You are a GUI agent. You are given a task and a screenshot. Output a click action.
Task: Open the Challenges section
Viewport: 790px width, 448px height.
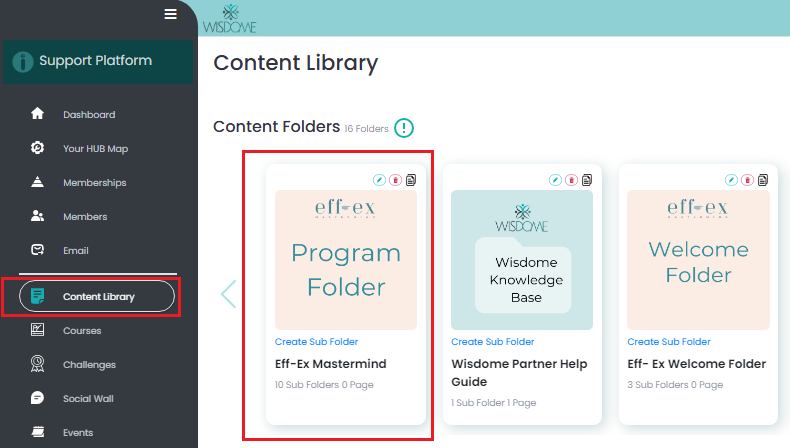pos(89,365)
